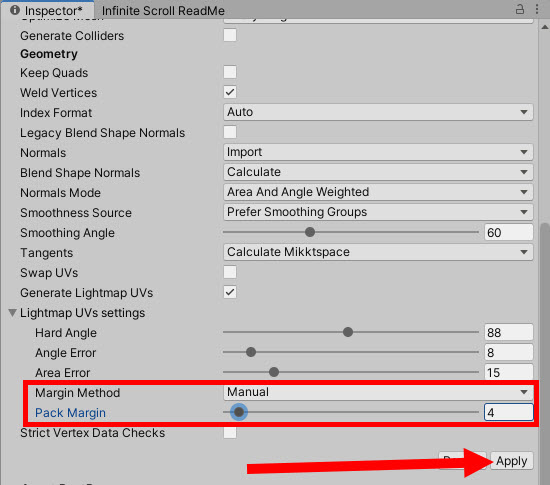The height and width of the screenshot is (485, 550).
Task: Uncheck the Weld Vertices checkbox
Action: [230, 92]
